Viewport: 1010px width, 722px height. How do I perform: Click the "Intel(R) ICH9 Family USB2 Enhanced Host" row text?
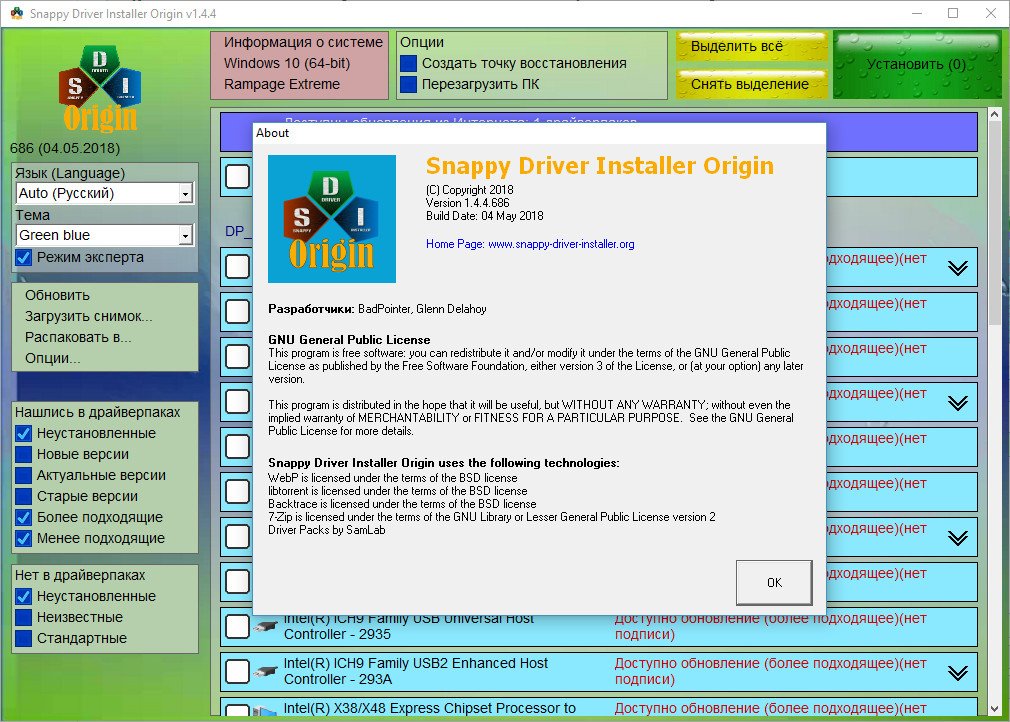415,663
